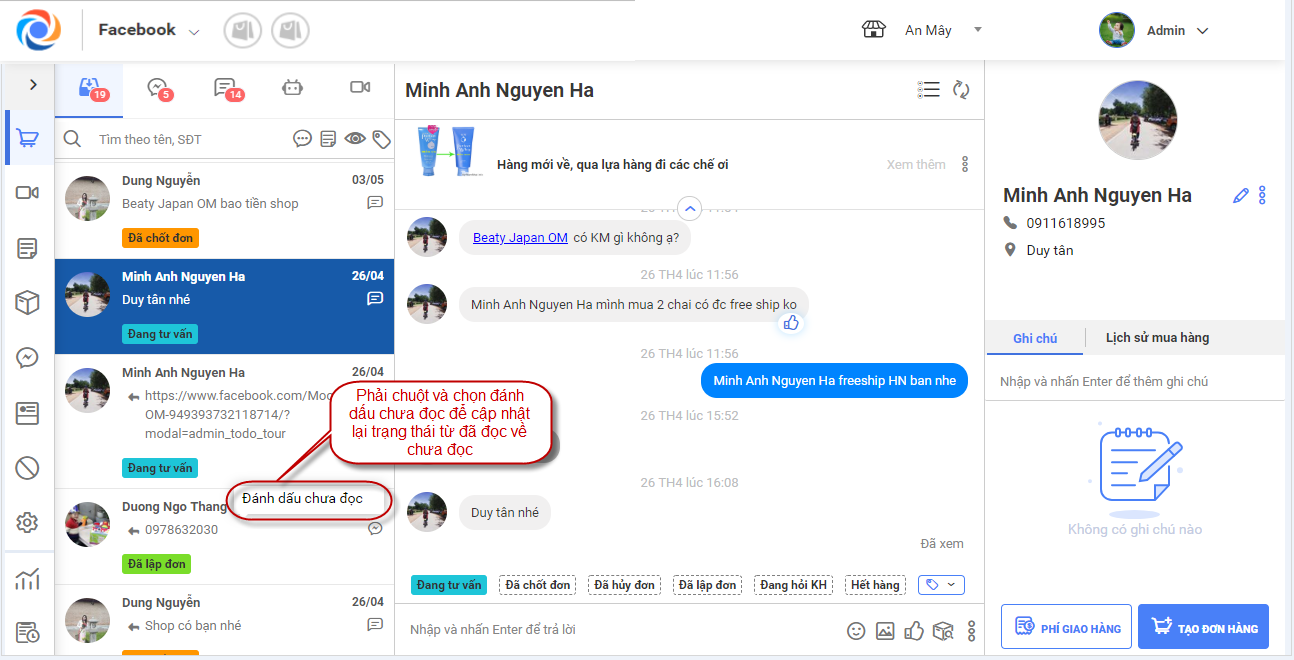This screenshot has width=1294, height=660.
Task: Send a like from the reply bar
Action: click(x=914, y=630)
